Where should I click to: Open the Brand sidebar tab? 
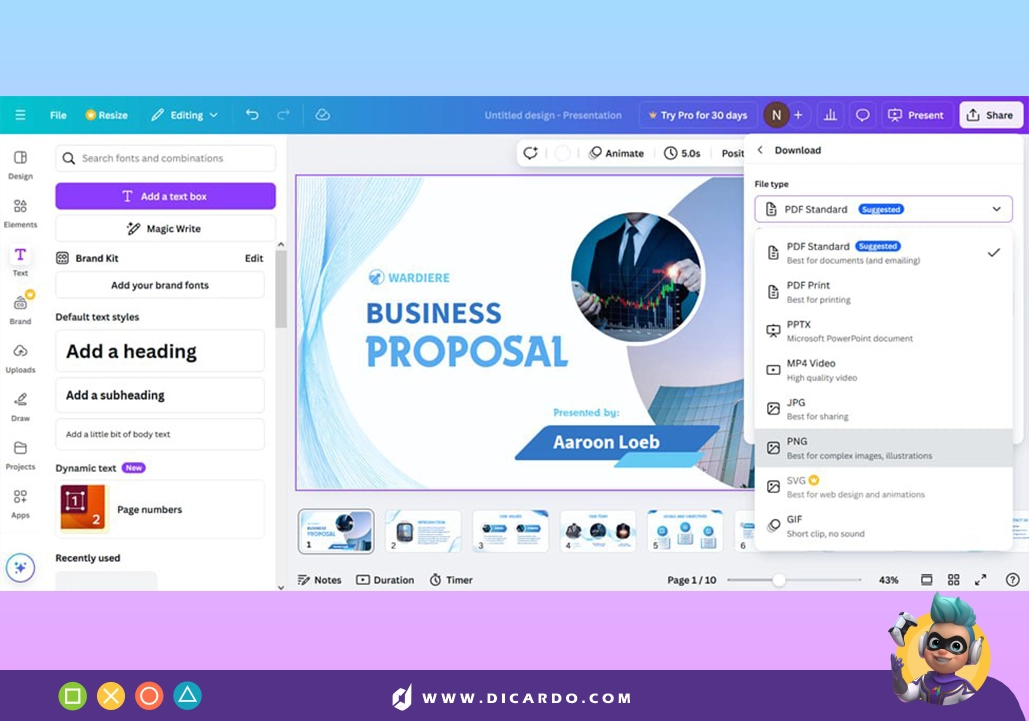tap(20, 310)
